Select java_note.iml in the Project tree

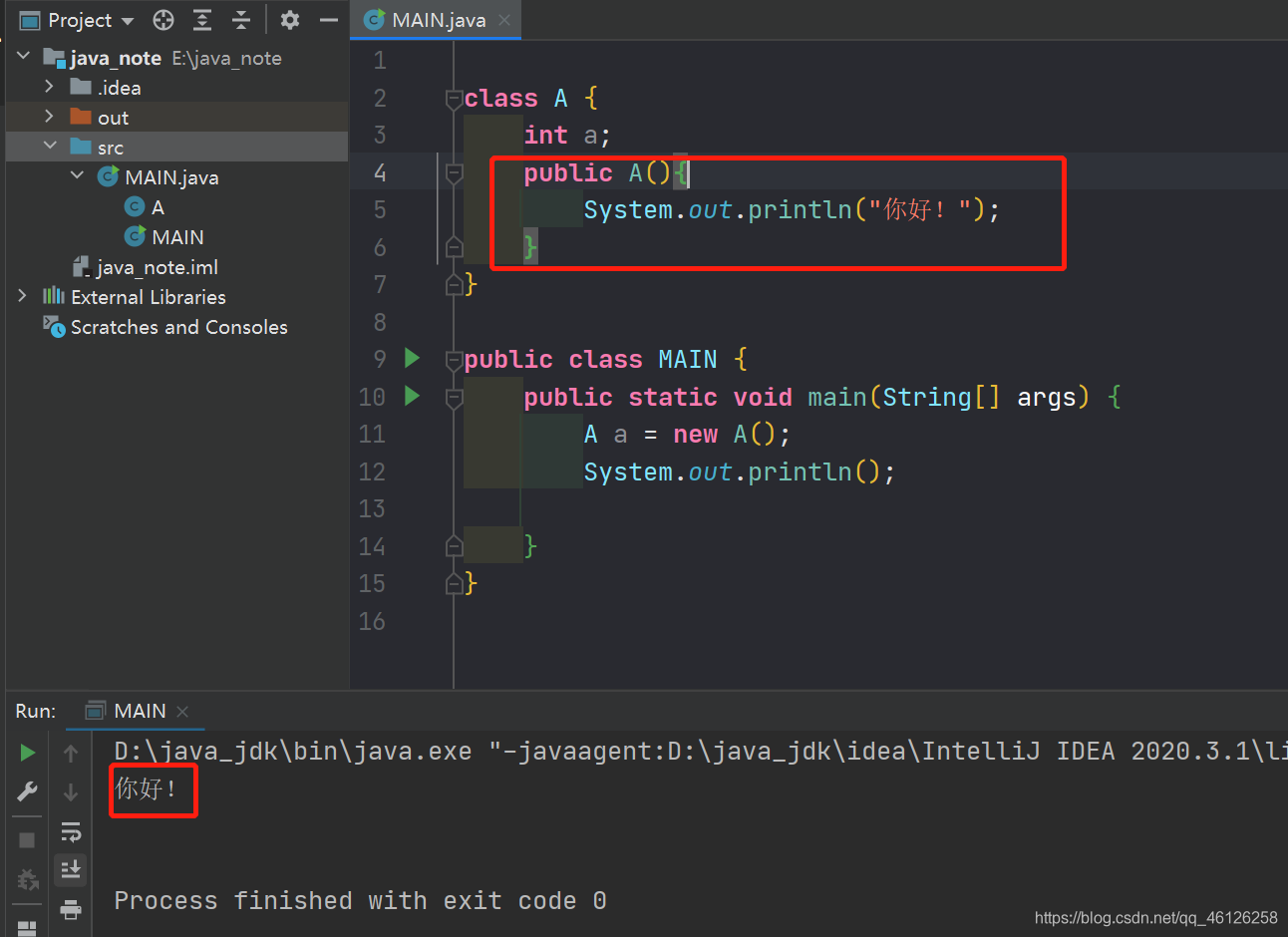click(155, 266)
